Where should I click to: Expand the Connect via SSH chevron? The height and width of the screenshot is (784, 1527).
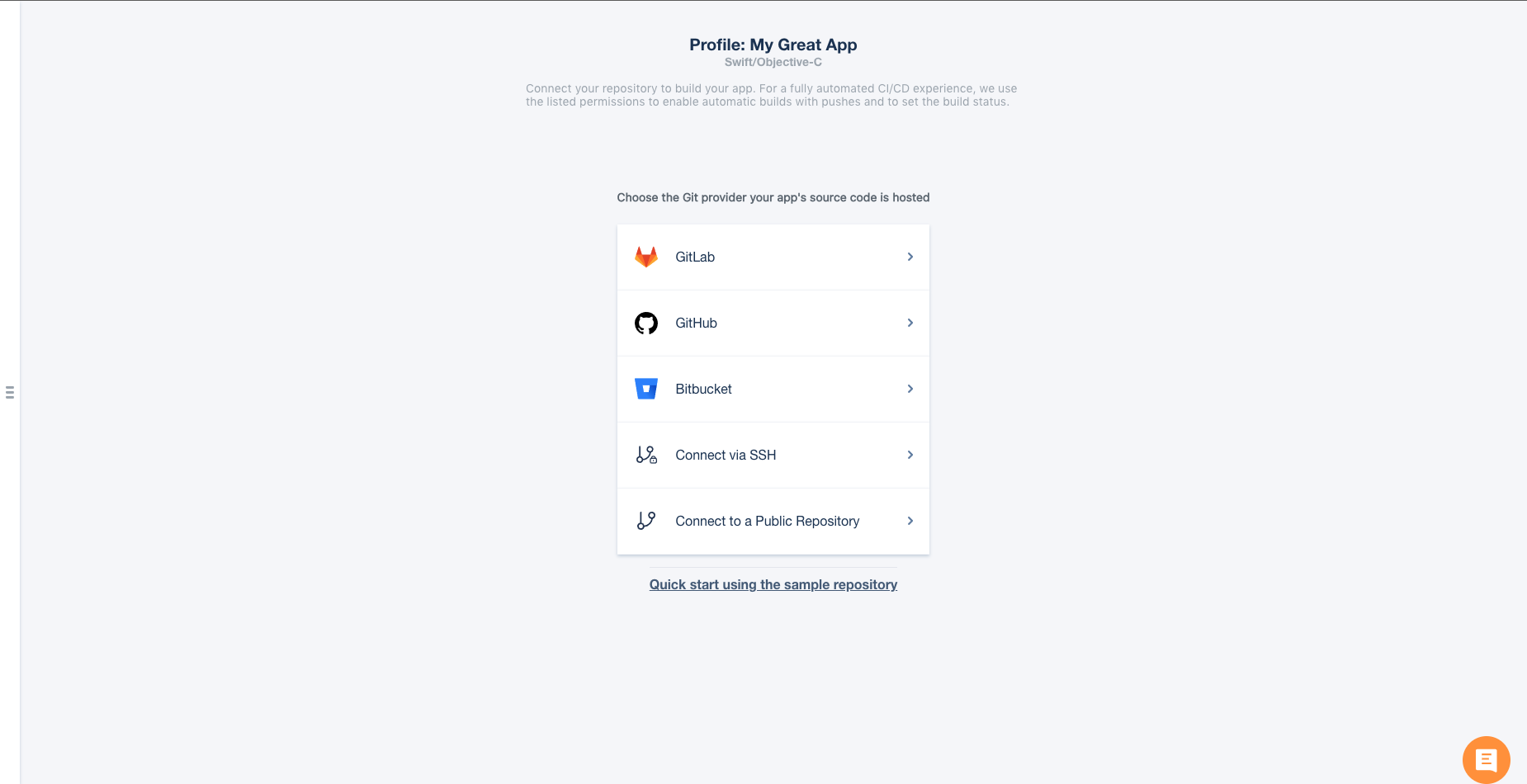point(910,455)
